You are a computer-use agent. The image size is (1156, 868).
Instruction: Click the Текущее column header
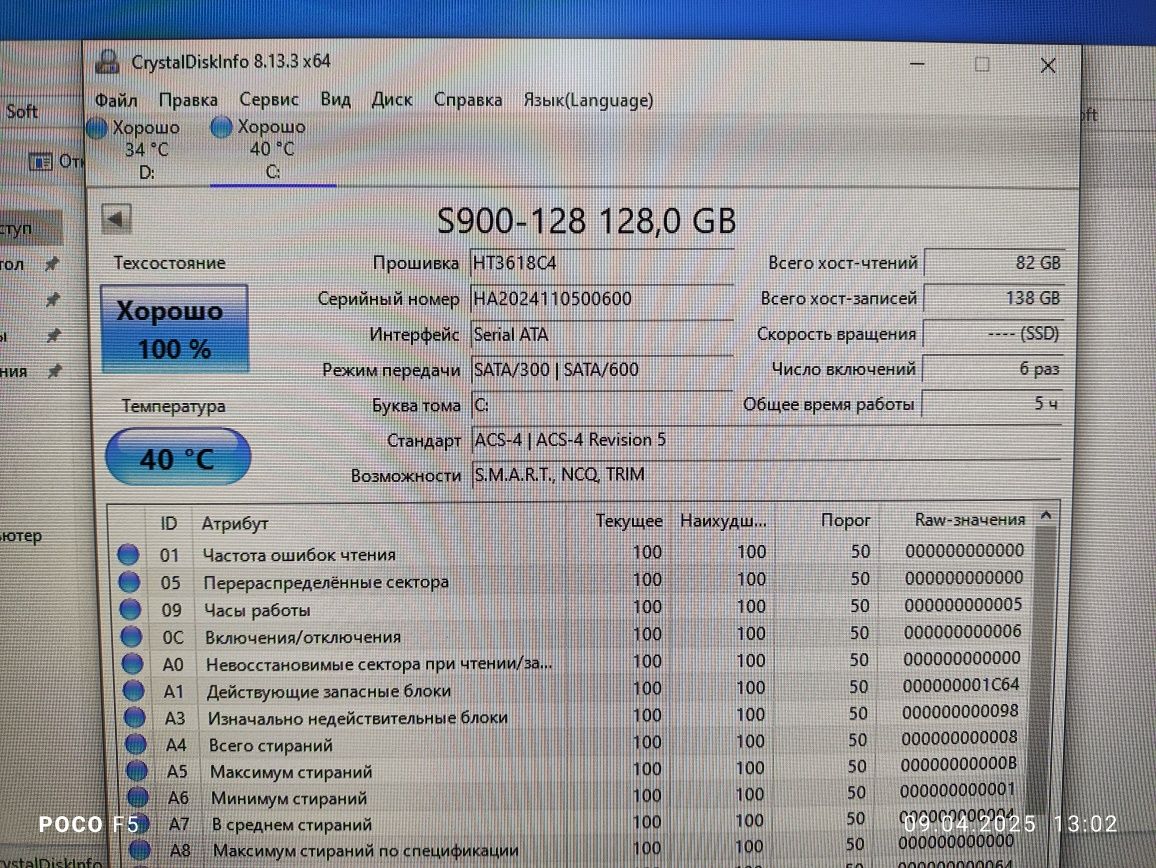click(629, 521)
